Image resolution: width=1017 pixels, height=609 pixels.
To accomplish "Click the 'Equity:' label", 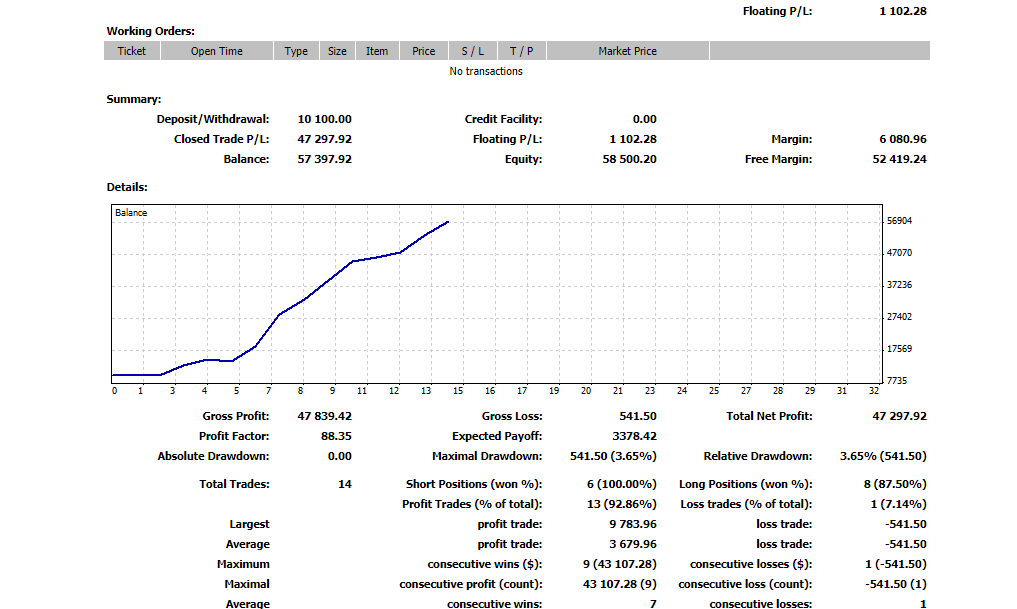I will 523,160.
